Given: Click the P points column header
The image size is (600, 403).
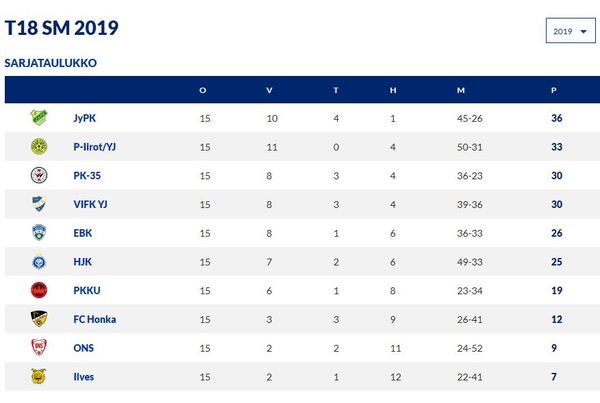Looking at the screenshot, I should click(553, 90).
